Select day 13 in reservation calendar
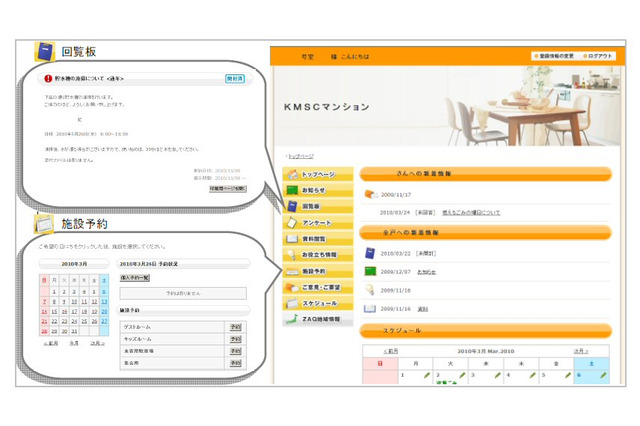The height and width of the screenshot is (426, 640). (x=104, y=302)
